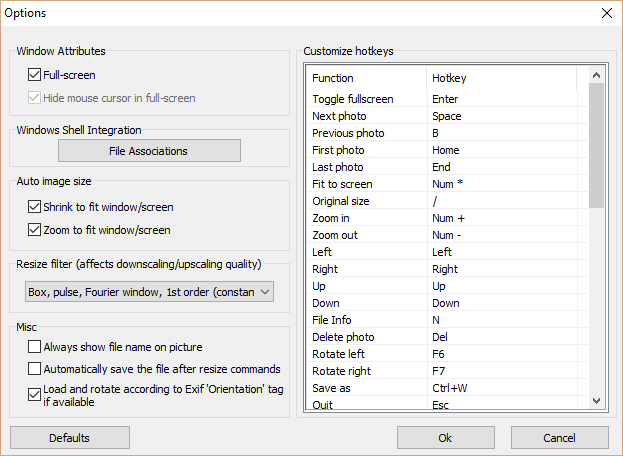Click the Hotkey column header
The height and width of the screenshot is (456, 623).
pyautogui.click(x=500, y=78)
